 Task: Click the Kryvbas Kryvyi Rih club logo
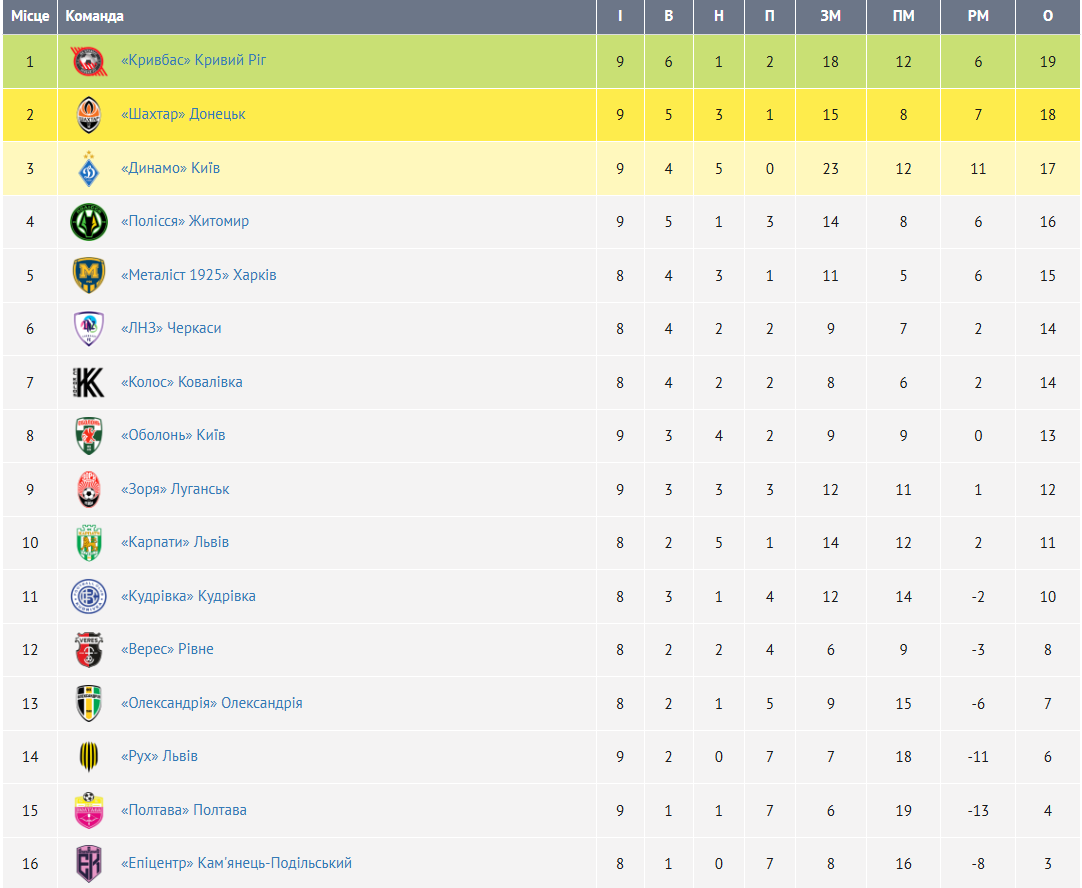coord(88,61)
